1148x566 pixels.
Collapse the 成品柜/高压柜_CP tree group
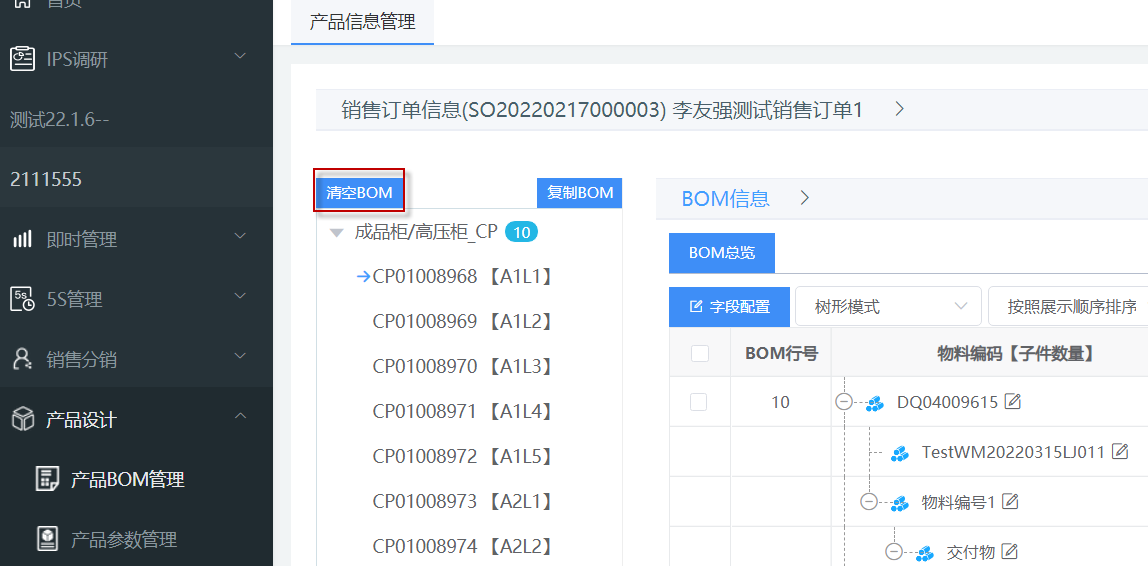pos(336,233)
